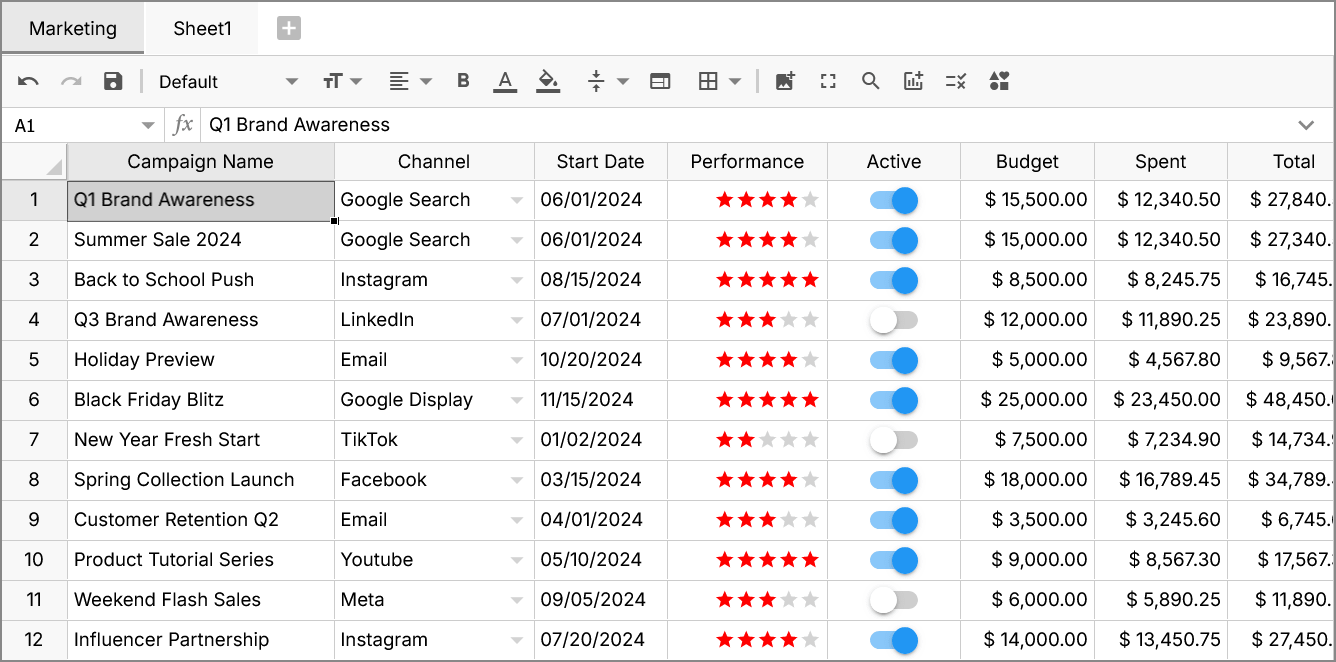Open channel dropdown for Q1 Brand Awareness
Image resolution: width=1336 pixels, height=662 pixels.
coord(516,200)
